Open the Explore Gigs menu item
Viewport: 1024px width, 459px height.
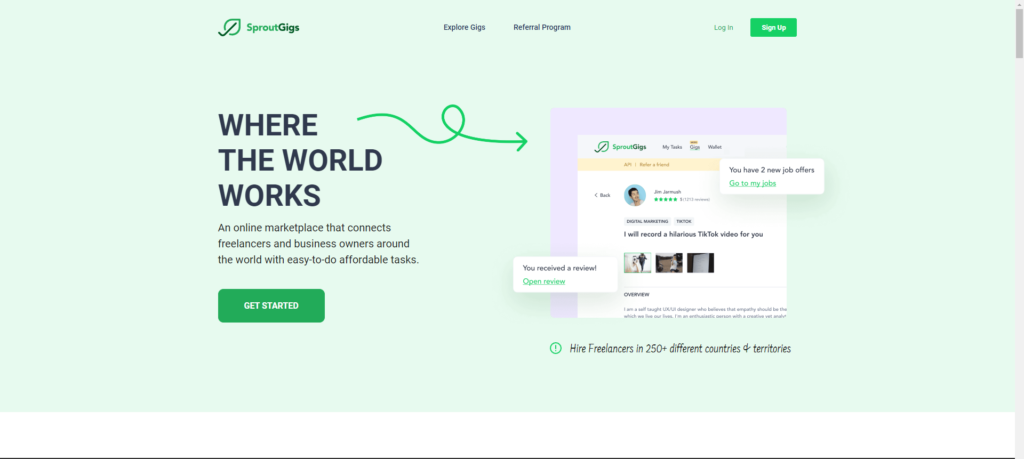[x=464, y=27]
